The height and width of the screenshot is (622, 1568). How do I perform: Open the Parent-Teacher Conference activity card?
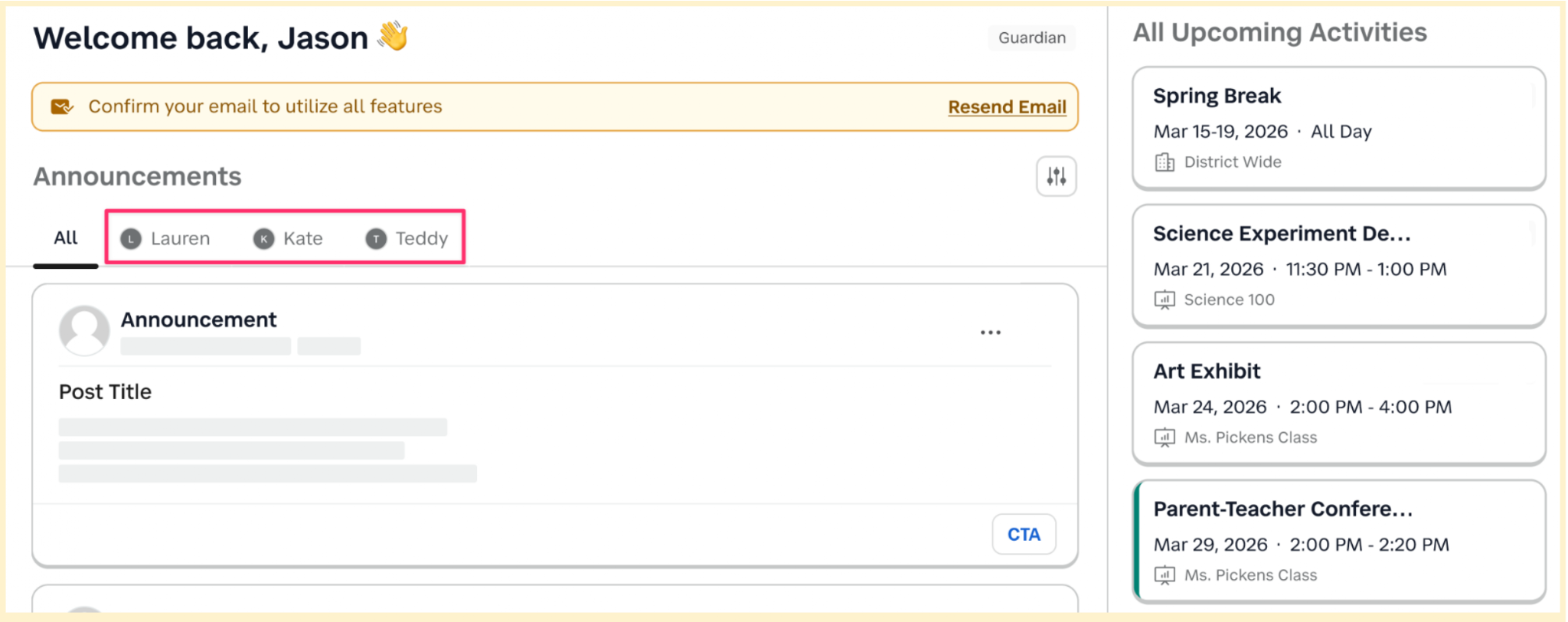pyautogui.click(x=1338, y=542)
